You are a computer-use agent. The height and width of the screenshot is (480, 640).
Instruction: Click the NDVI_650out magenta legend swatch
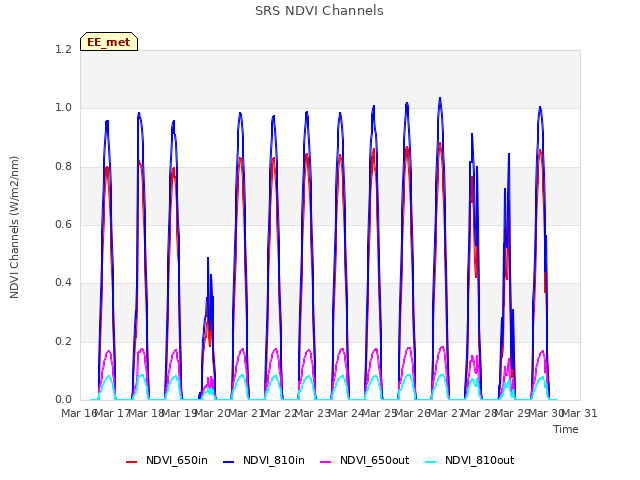coord(326,462)
